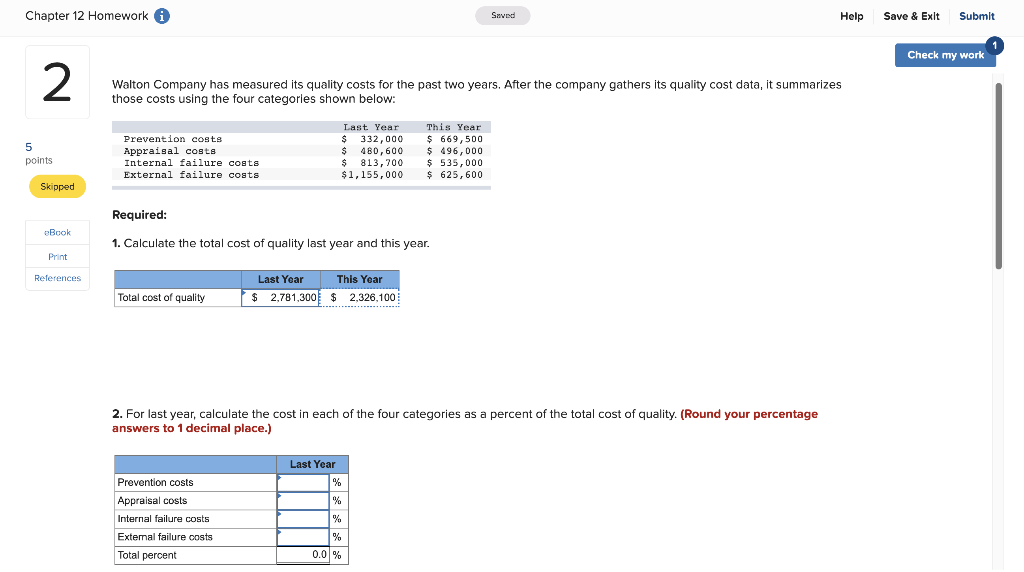The width and height of the screenshot is (1024, 572).
Task: Click Save & Exit
Action: [911, 16]
